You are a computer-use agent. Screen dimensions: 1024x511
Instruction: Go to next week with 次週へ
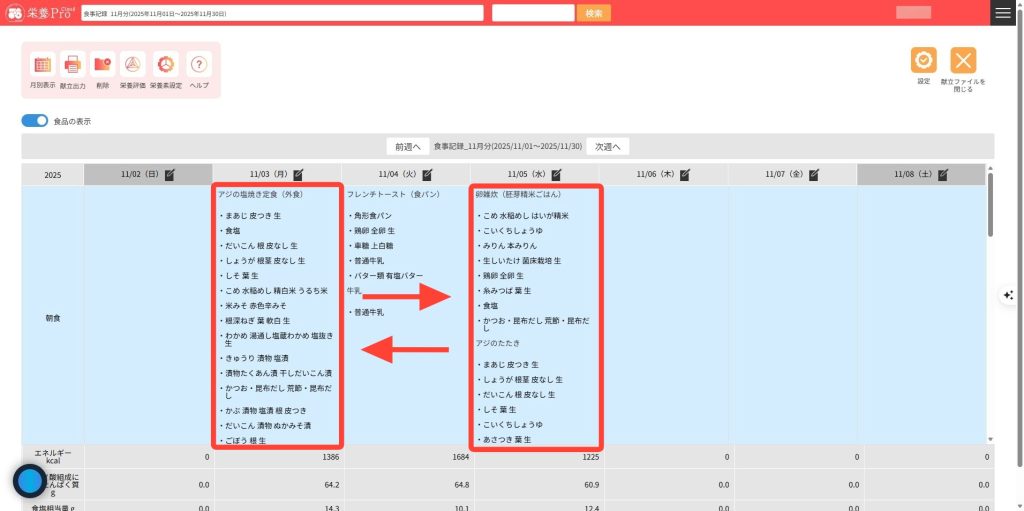pyautogui.click(x=608, y=146)
